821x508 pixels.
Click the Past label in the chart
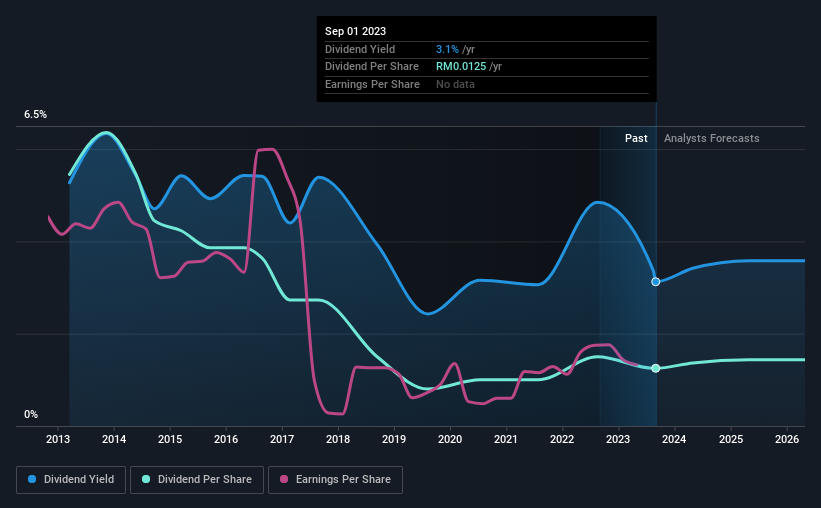[x=636, y=138]
